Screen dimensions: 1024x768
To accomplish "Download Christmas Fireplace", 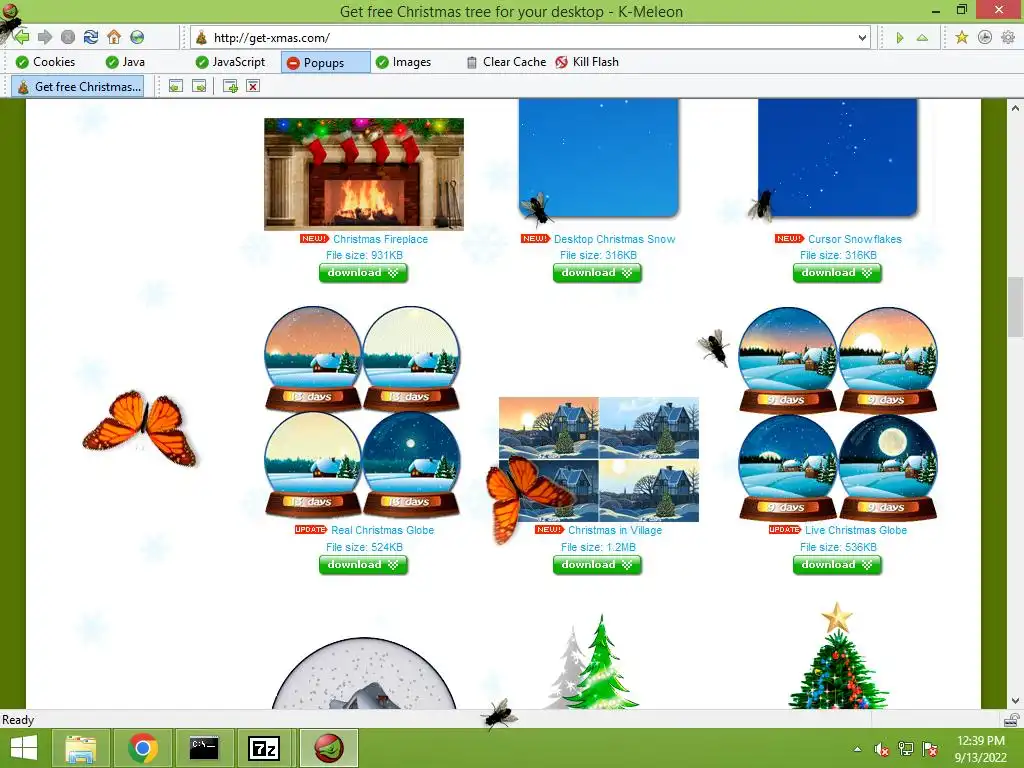I will 363,273.
